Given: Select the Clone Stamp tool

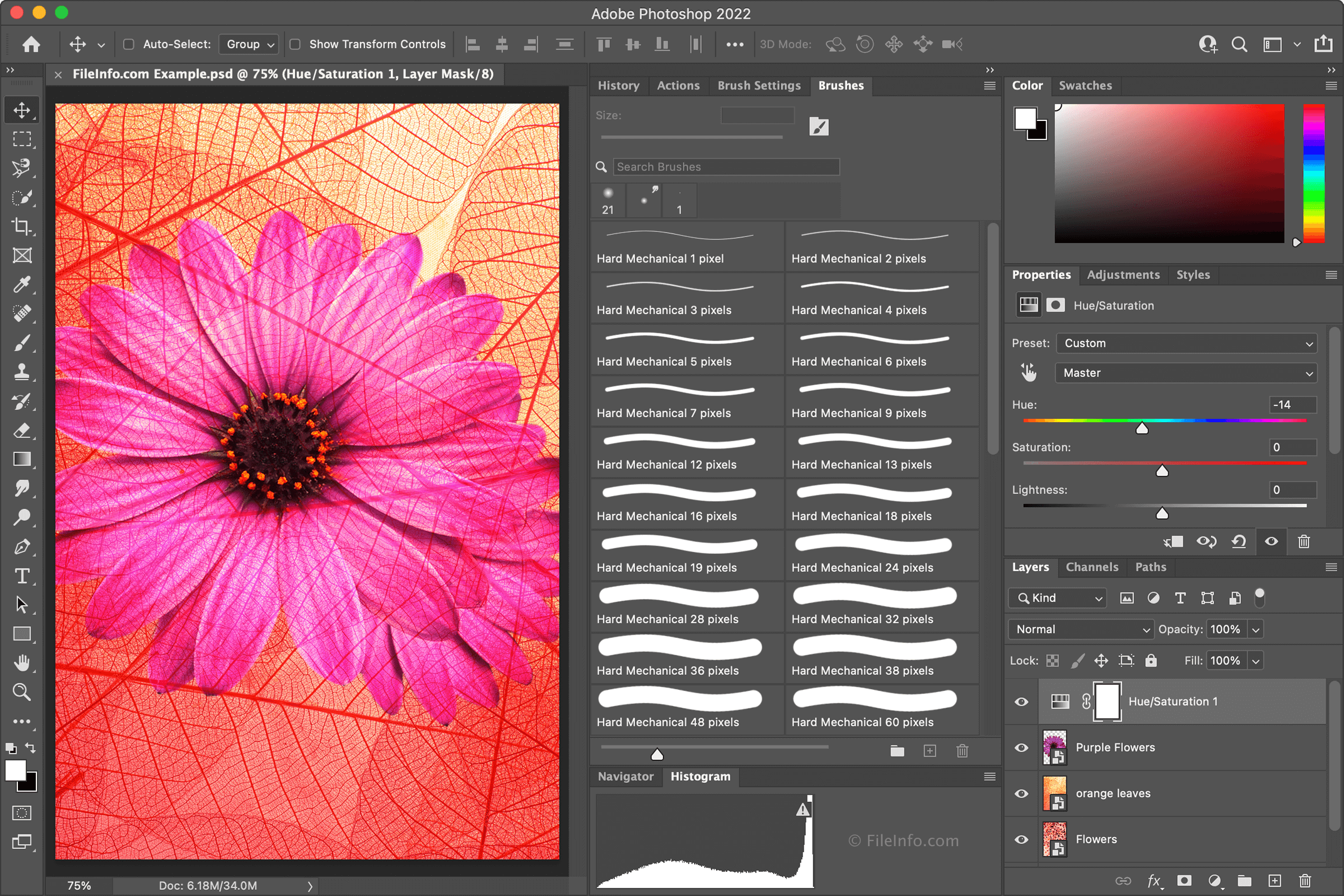Looking at the screenshot, I should pyautogui.click(x=22, y=371).
